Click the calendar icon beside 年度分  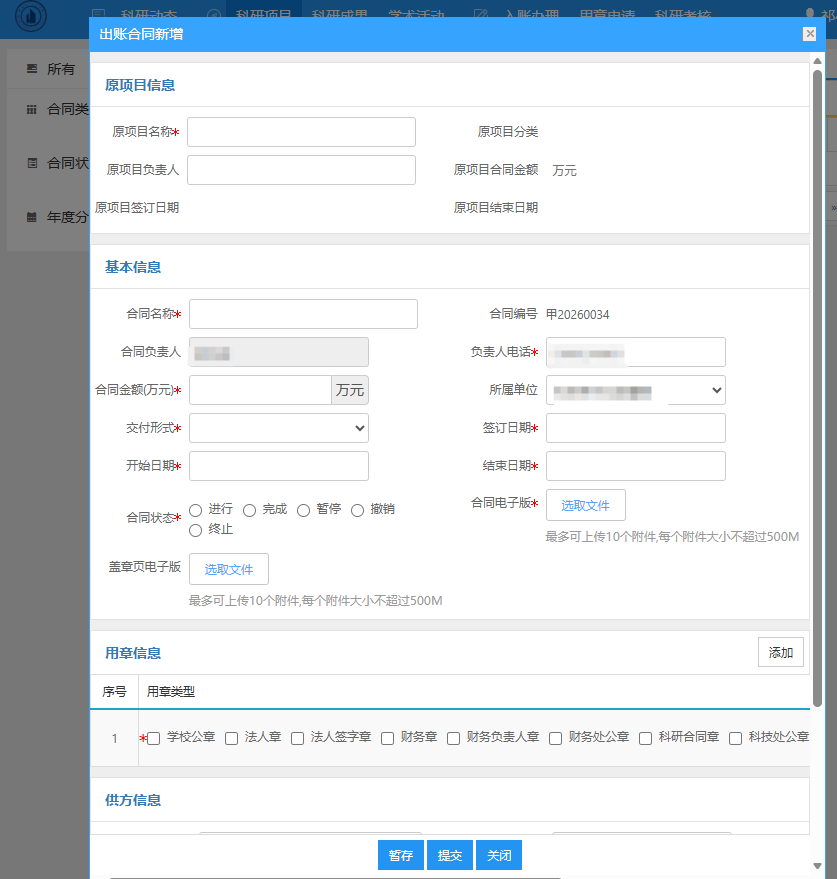(x=32, y=216)
